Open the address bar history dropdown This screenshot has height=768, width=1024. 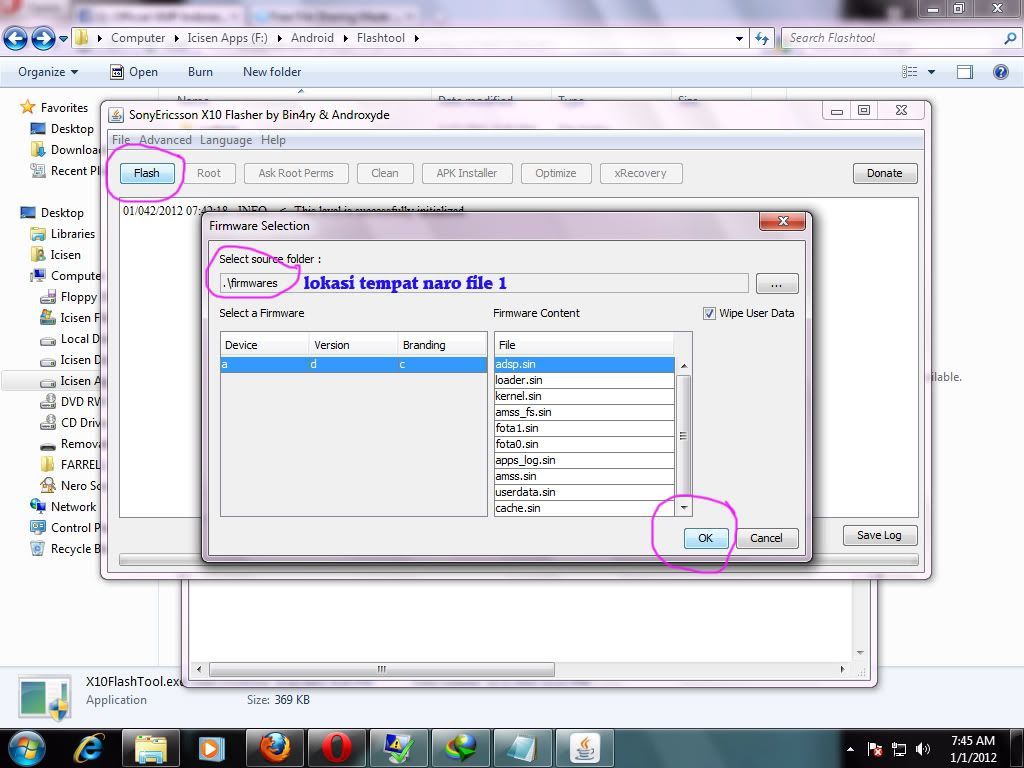[x=739, y=39]
